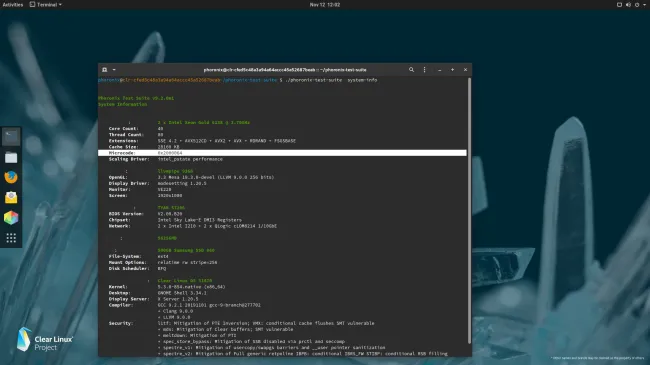Image resolution: width=650 pixels, height=365 pixels.
Task: Click the power icon in system tray
Action: click(x=637, y=5)
